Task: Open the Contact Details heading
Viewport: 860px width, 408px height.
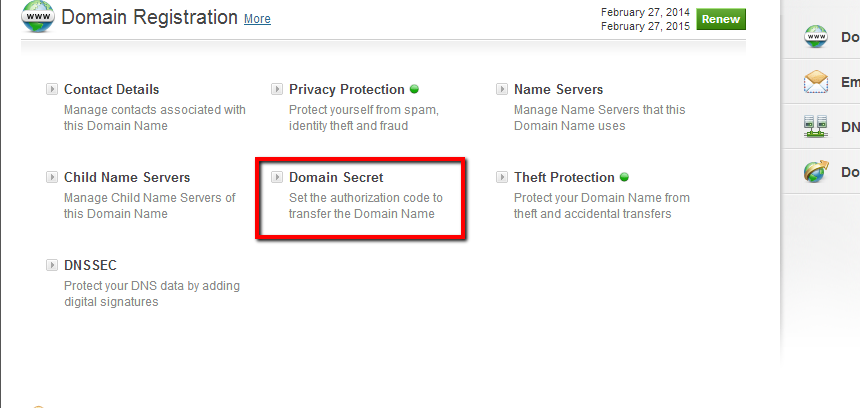Action: [111, 89]
